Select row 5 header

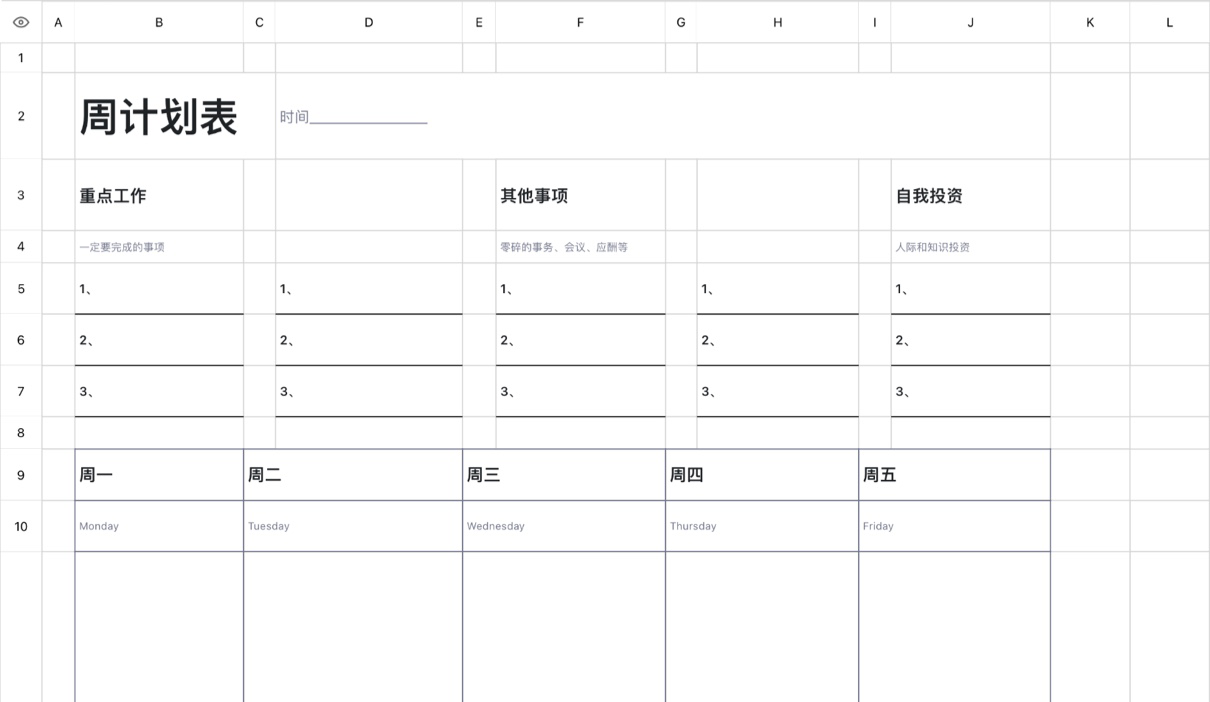click(x=21, y=289)
